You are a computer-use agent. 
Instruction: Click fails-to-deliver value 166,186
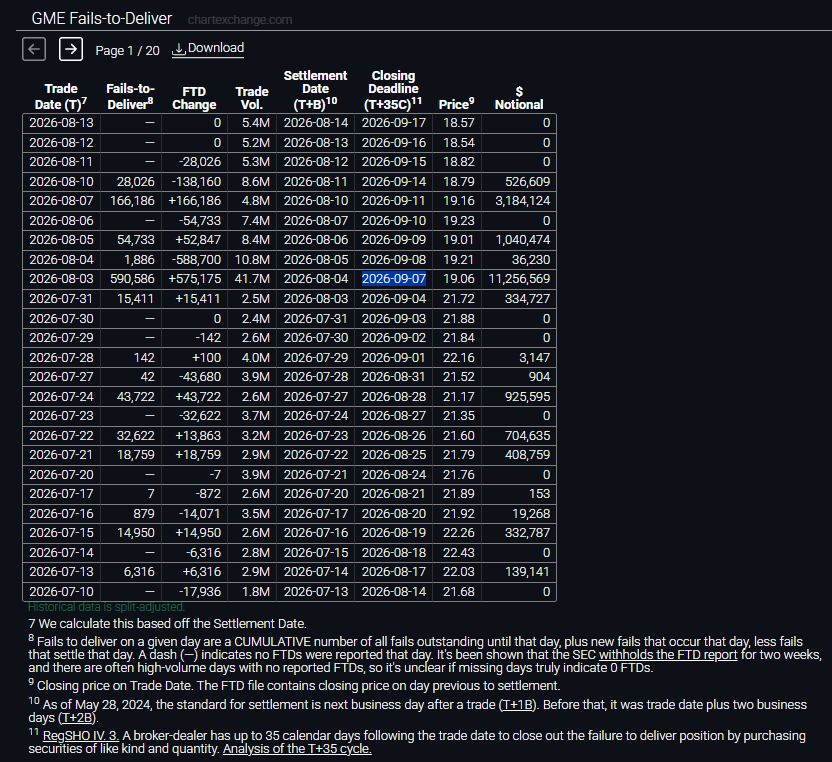[x=132, y=201]
